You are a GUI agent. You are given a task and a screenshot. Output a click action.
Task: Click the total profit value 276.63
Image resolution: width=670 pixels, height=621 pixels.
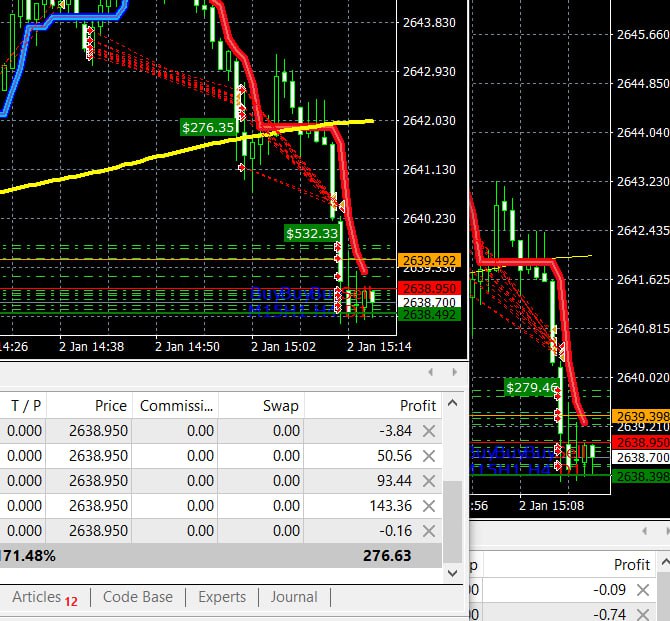pos(387,556)
